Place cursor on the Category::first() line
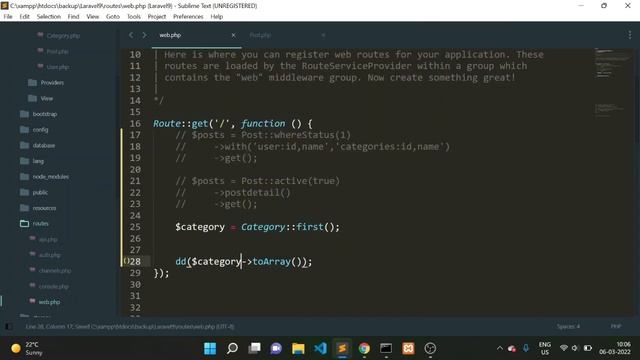Image resolution: width=640 pixels, height=360 pixels. click(x=257, y=227)
